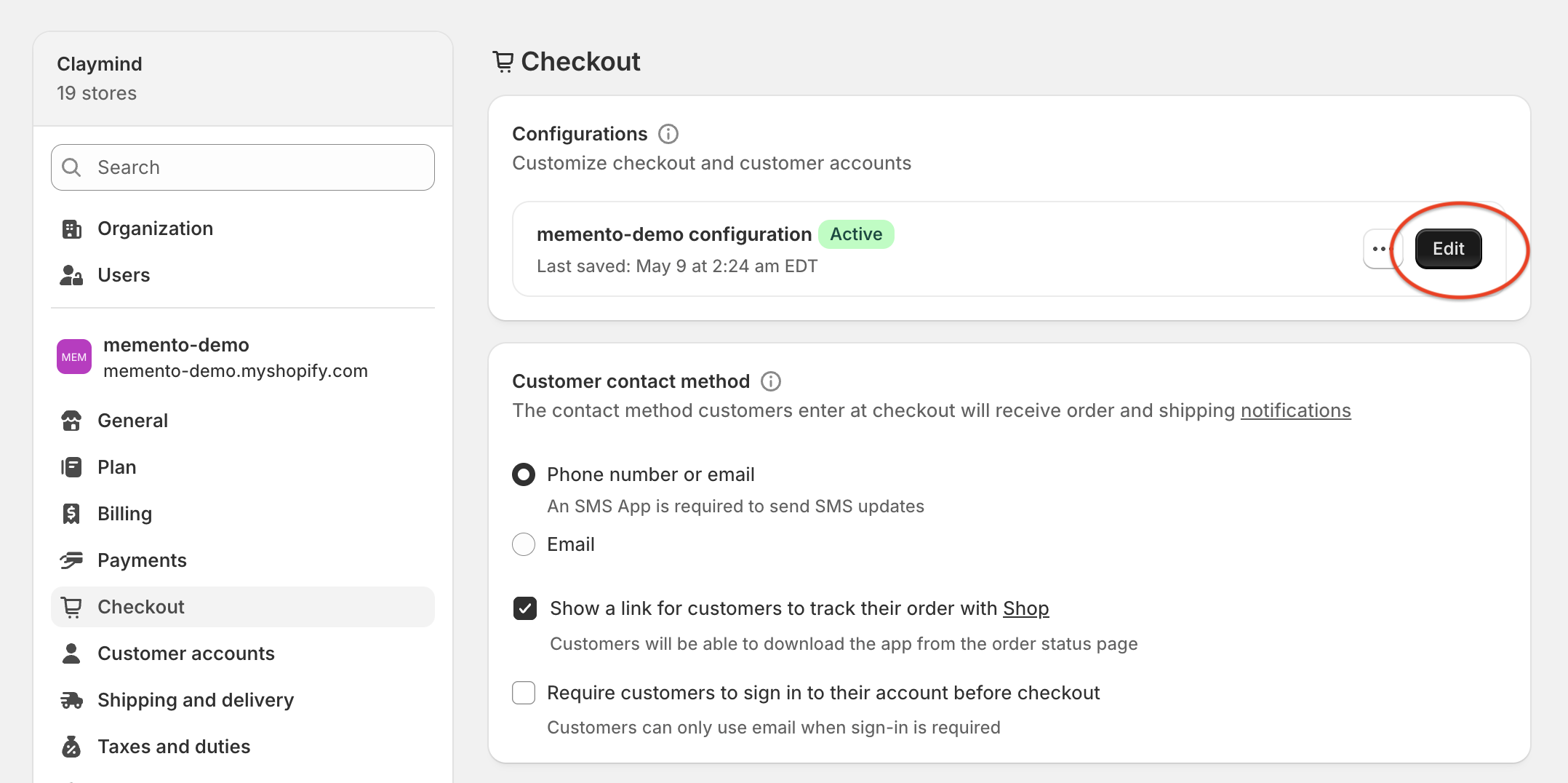This screenshot has width=1568, height=783.
Task: Click 'Customers can only use email' helper text
Action: coord(774,728)
